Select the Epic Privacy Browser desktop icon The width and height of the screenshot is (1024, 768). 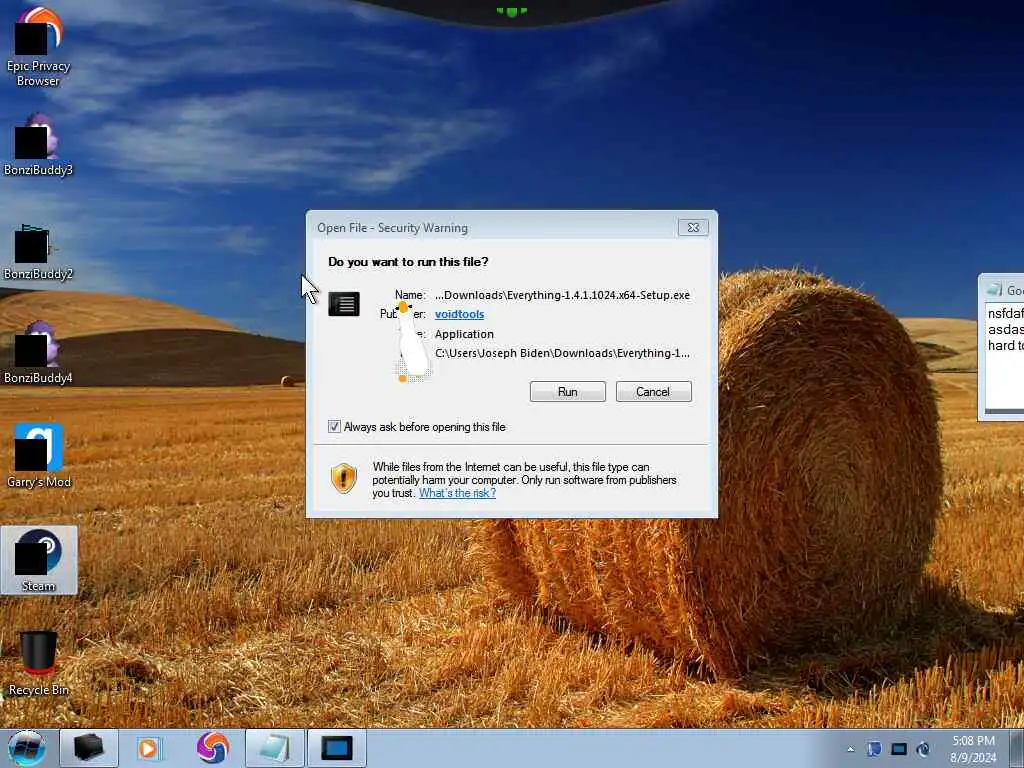[38, 47]
